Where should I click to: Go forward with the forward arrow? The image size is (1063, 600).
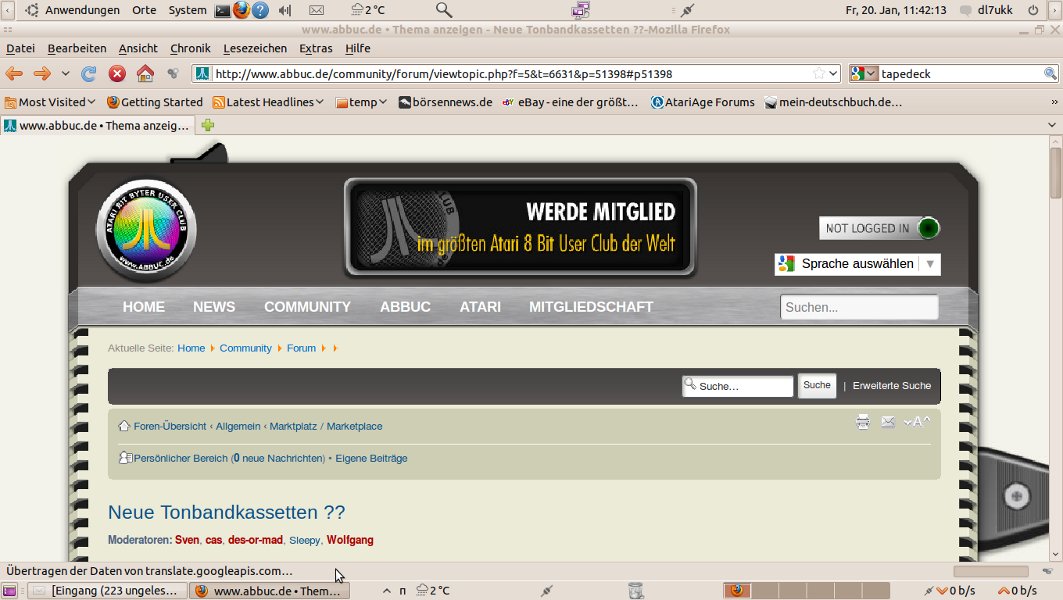tap(42, 73)
